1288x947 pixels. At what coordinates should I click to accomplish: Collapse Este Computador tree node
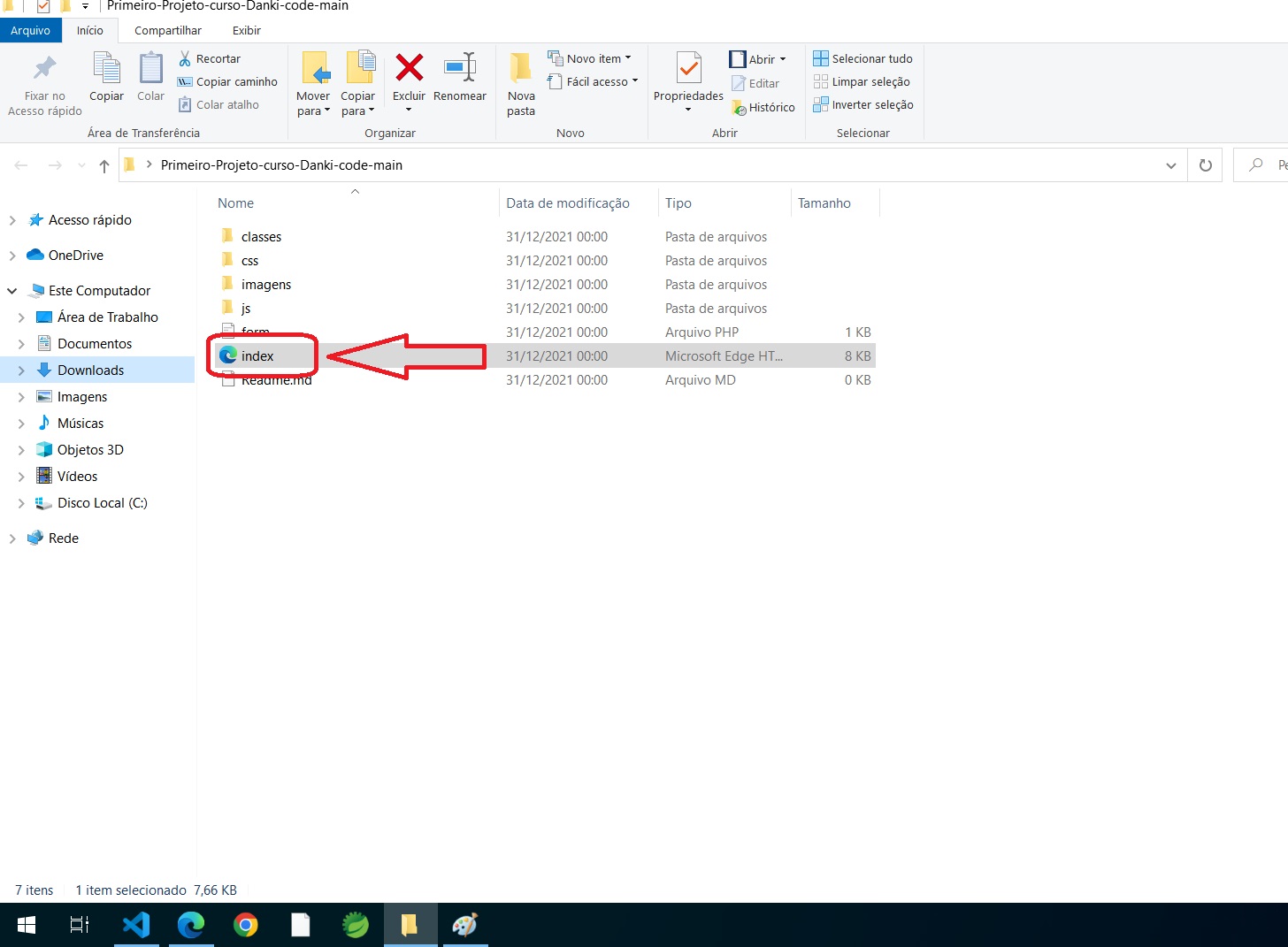tap(12, 291)
